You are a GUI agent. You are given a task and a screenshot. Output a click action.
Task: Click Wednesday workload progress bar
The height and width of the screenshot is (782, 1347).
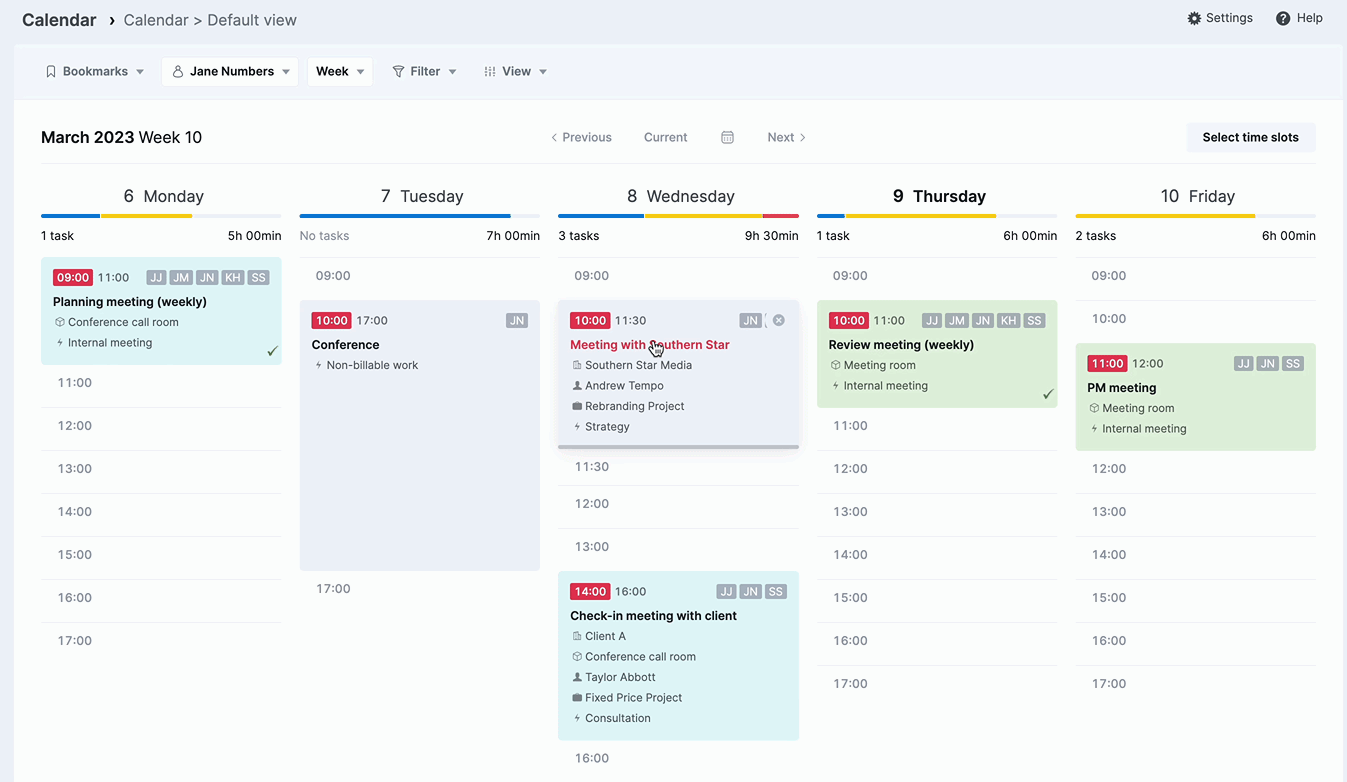[678, 216]
